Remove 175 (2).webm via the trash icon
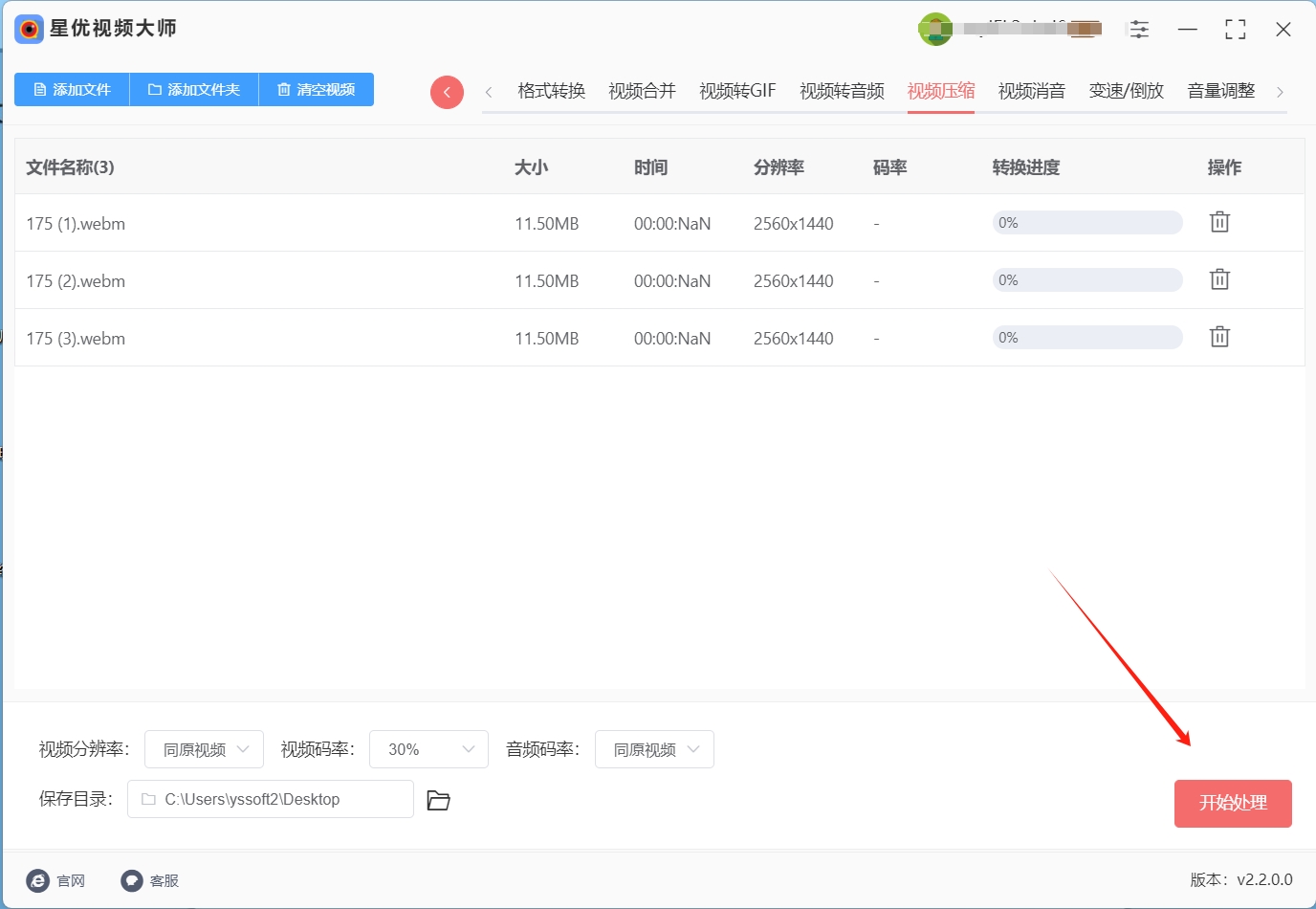Screen dimensions: 1316x909 [1218, 278]
